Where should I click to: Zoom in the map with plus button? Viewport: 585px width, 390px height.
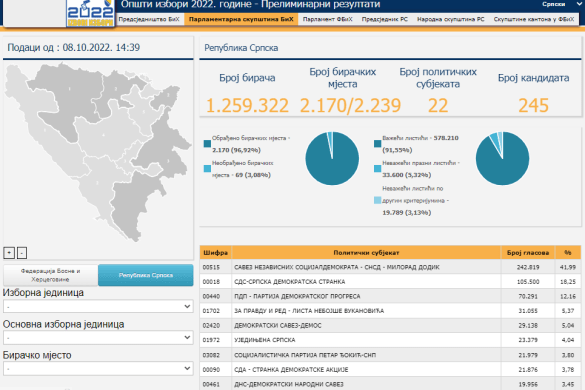(9, 253)
